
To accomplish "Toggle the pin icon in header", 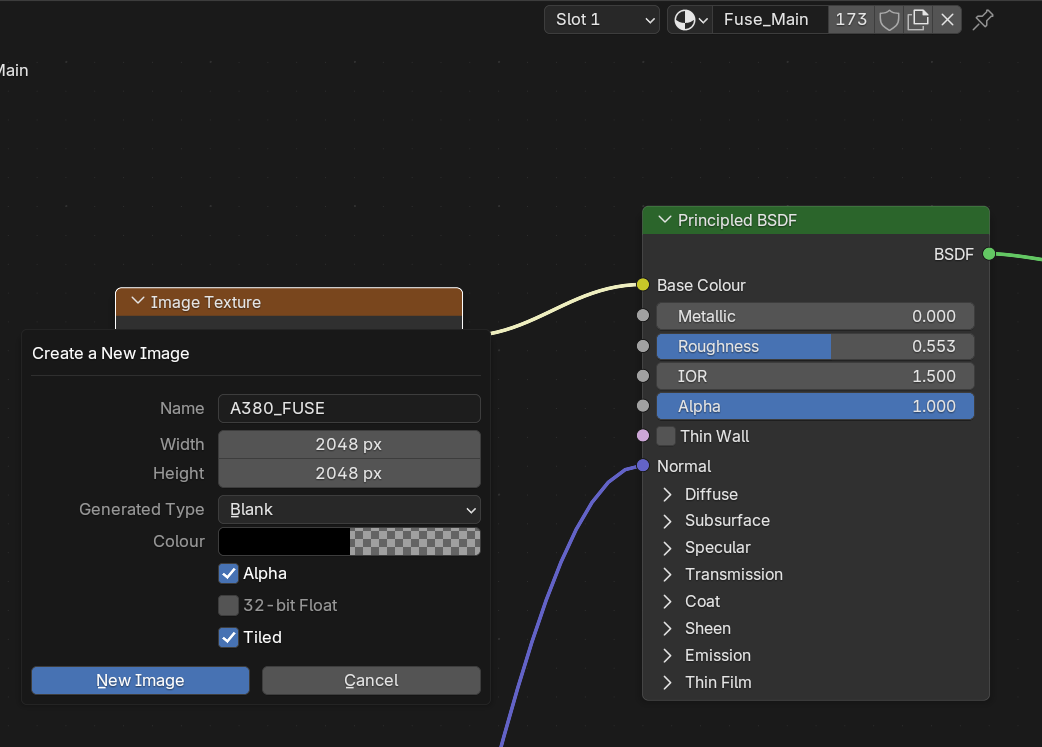I will tap(984, 20).
